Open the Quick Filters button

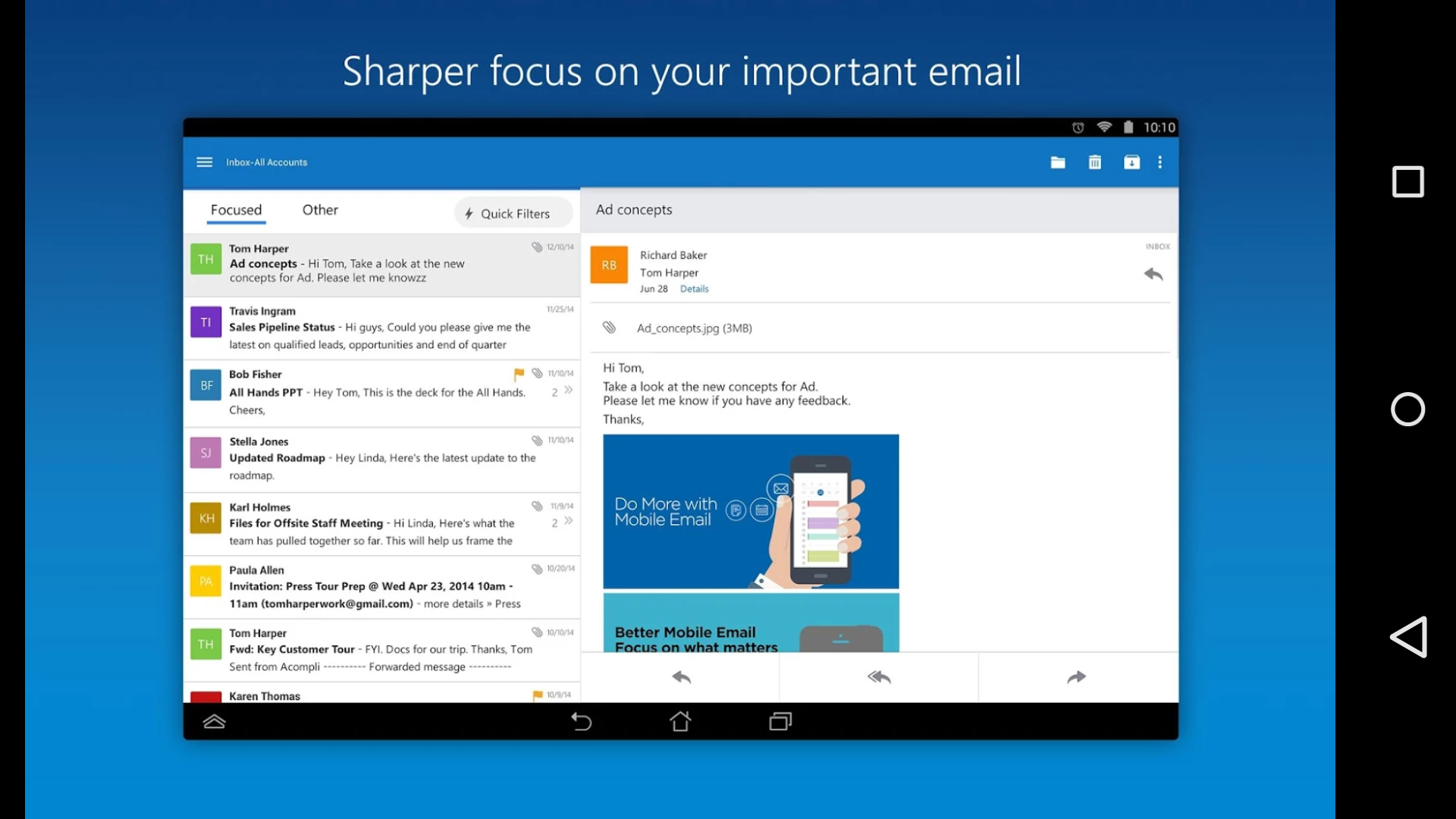click(x=513, y=214)
